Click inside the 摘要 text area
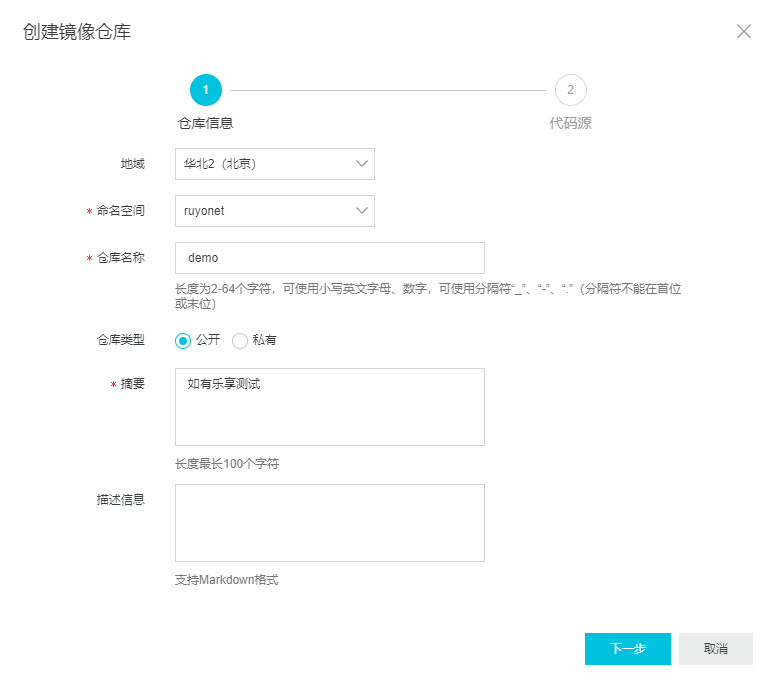773x685 pixels. [329, 407]
